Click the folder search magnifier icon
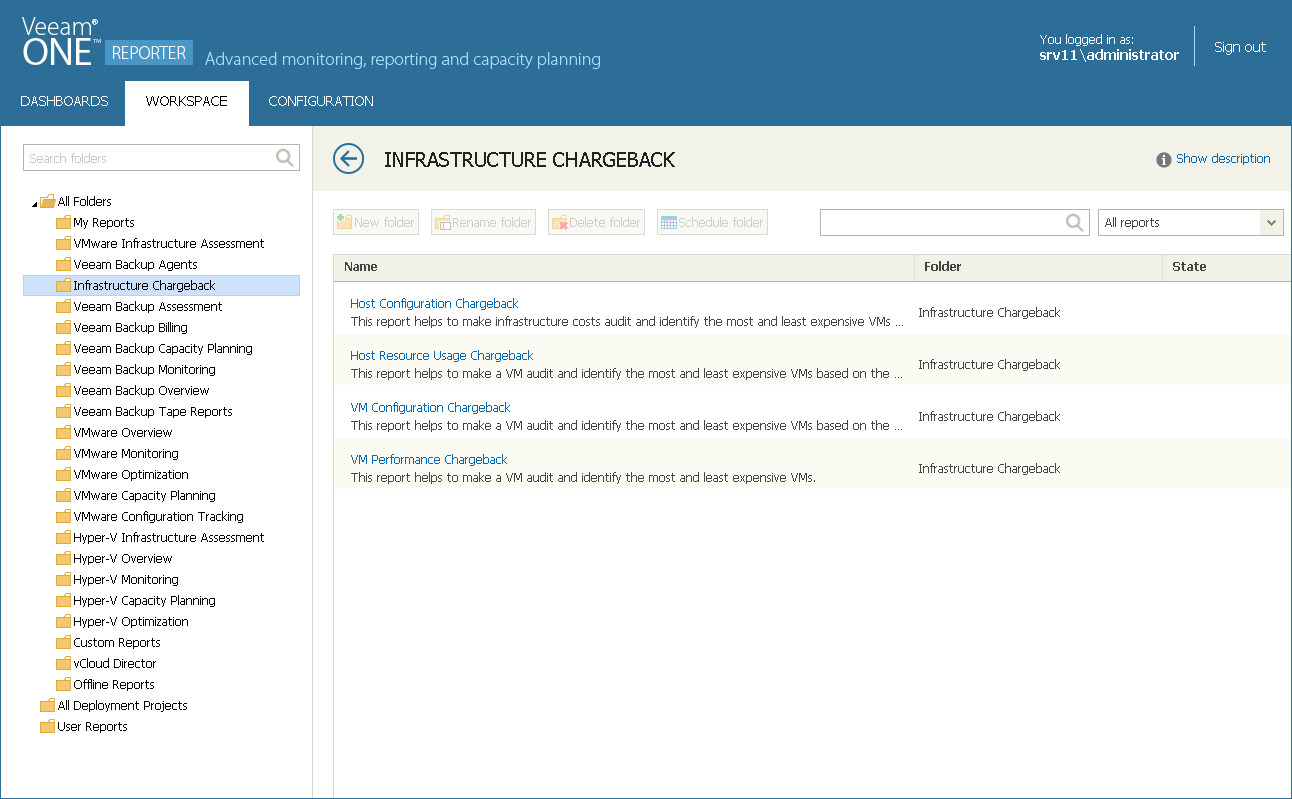The height and width of the screenshot is (799, 1292). pos(285,157)
